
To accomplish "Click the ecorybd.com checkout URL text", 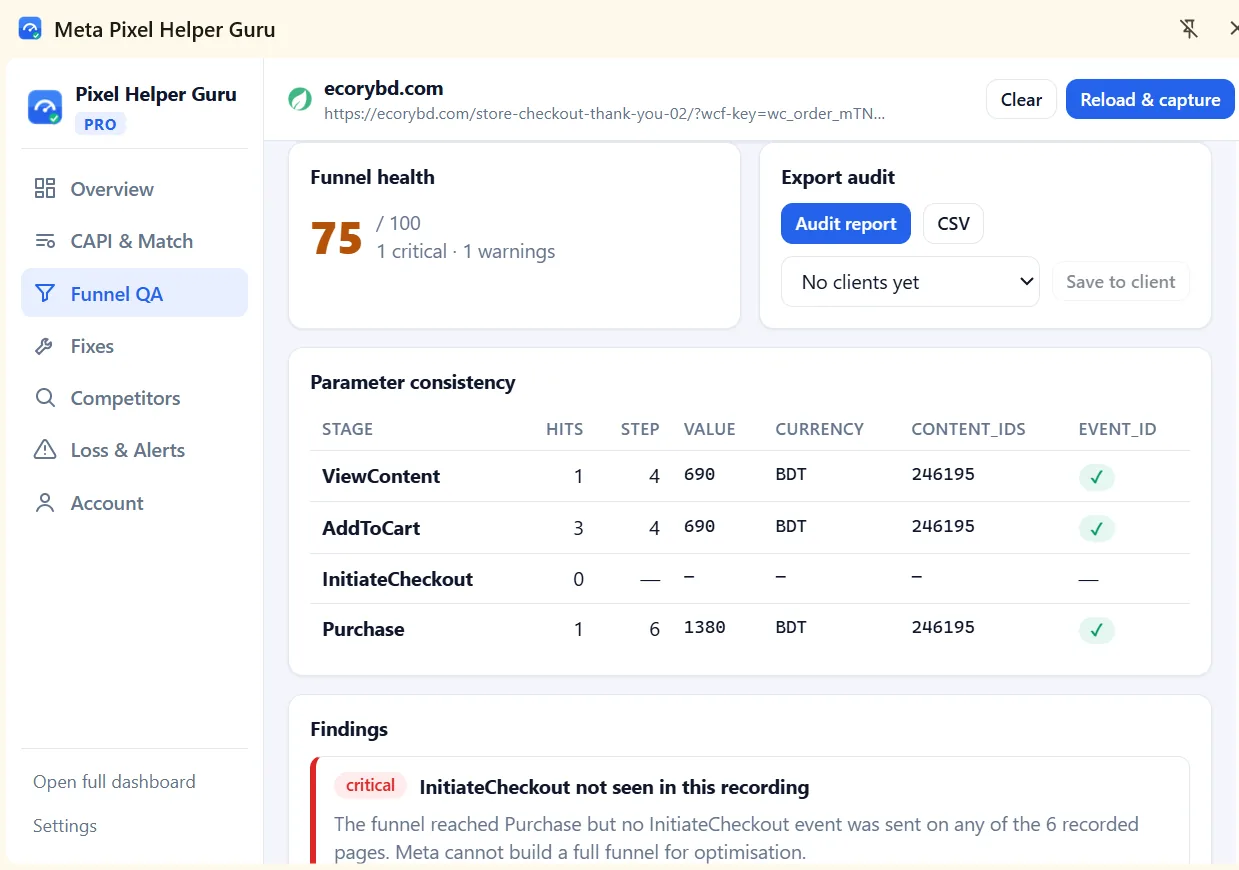I will tap(605, 114).
